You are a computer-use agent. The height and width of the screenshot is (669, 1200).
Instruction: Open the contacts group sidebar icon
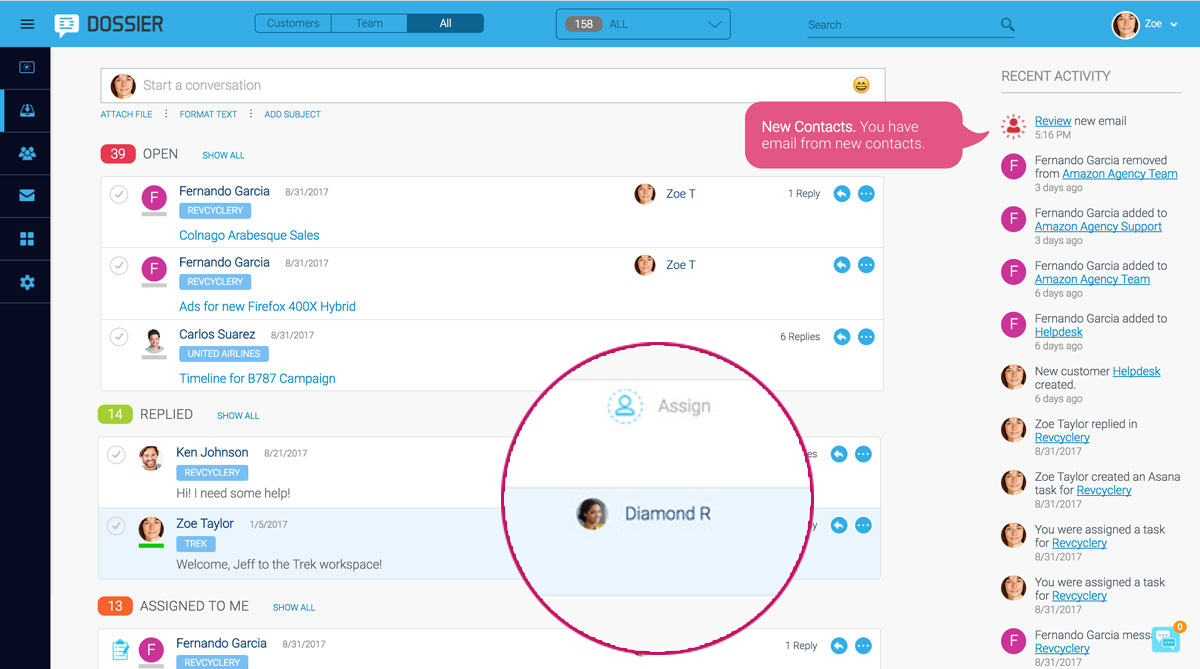(x=27, y=154)
